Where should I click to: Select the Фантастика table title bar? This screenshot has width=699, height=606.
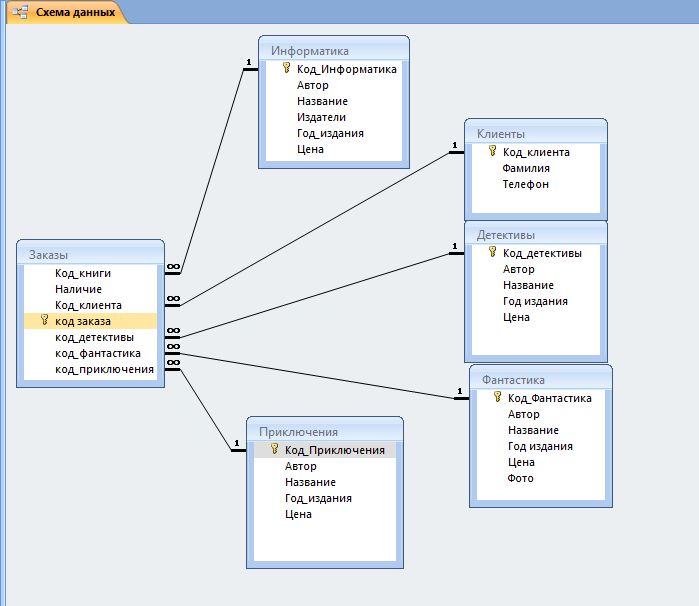tap(541, 379)
